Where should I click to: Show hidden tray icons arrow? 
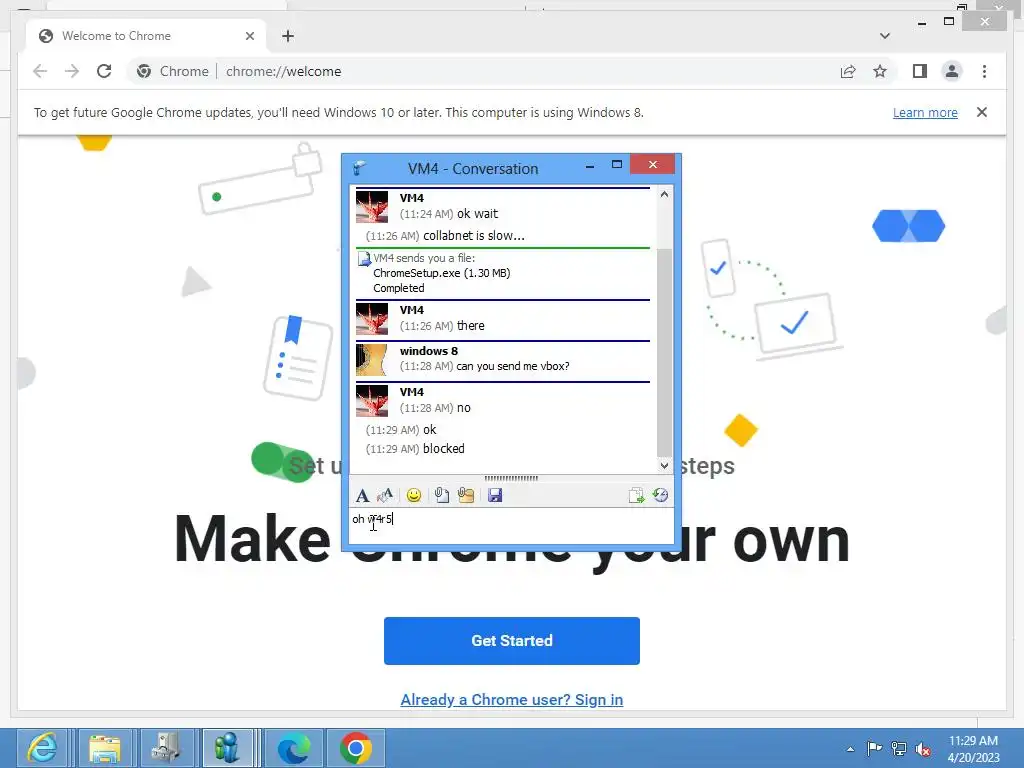click(x=850, y=749)
